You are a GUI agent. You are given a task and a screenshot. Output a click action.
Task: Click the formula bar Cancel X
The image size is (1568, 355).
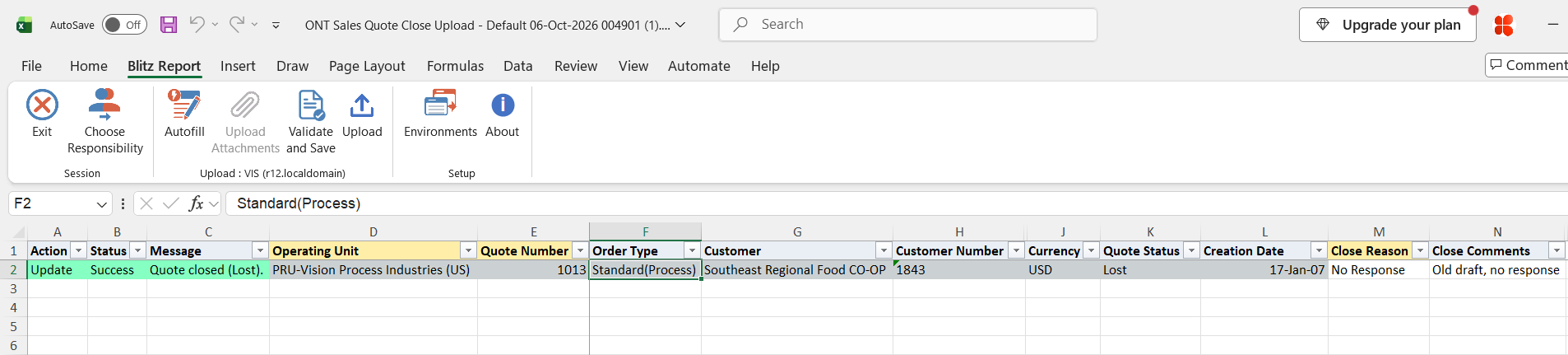[146, 203]
